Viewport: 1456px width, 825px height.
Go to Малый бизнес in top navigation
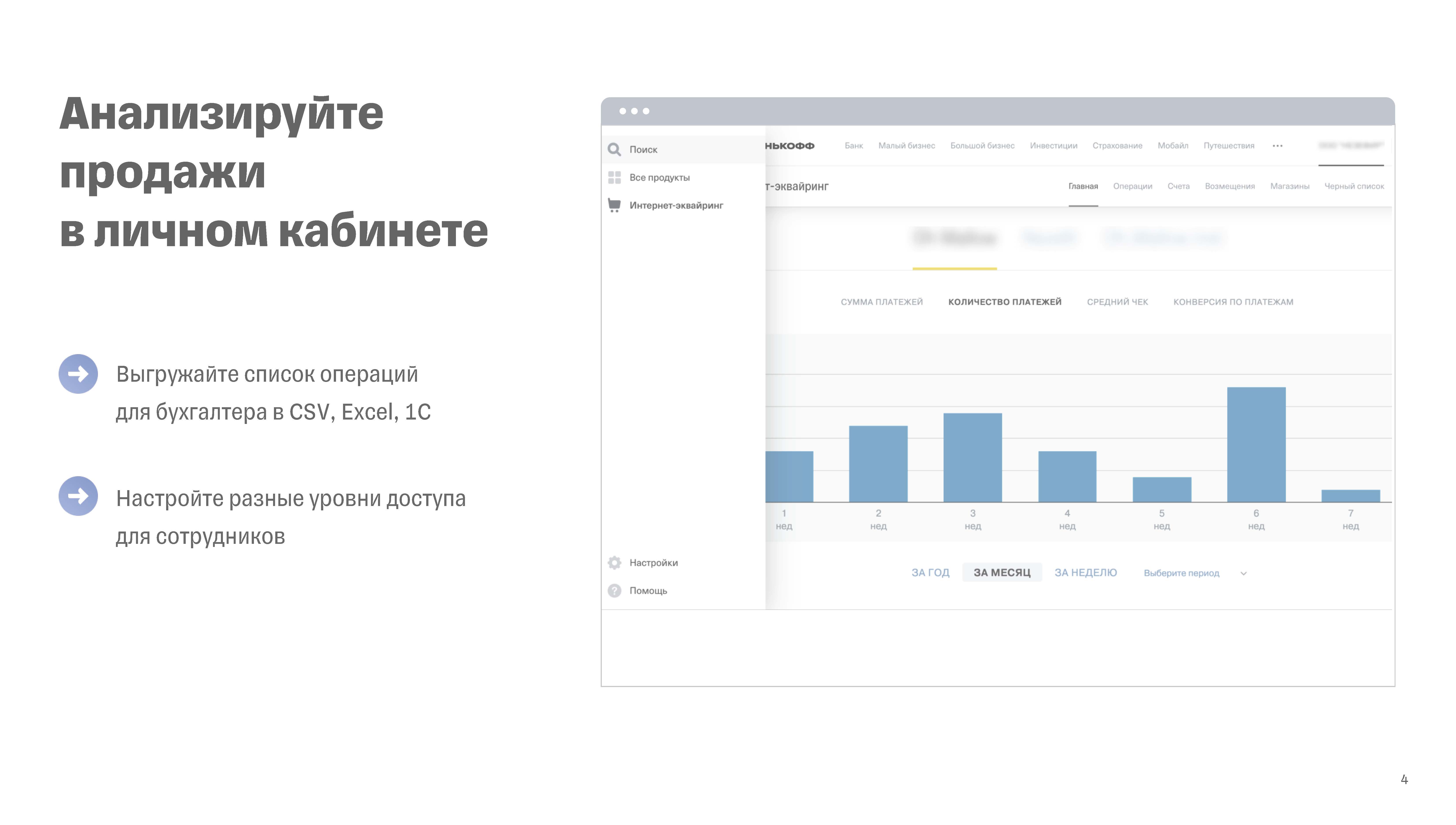pyautogui.click(x=907, y=146)
